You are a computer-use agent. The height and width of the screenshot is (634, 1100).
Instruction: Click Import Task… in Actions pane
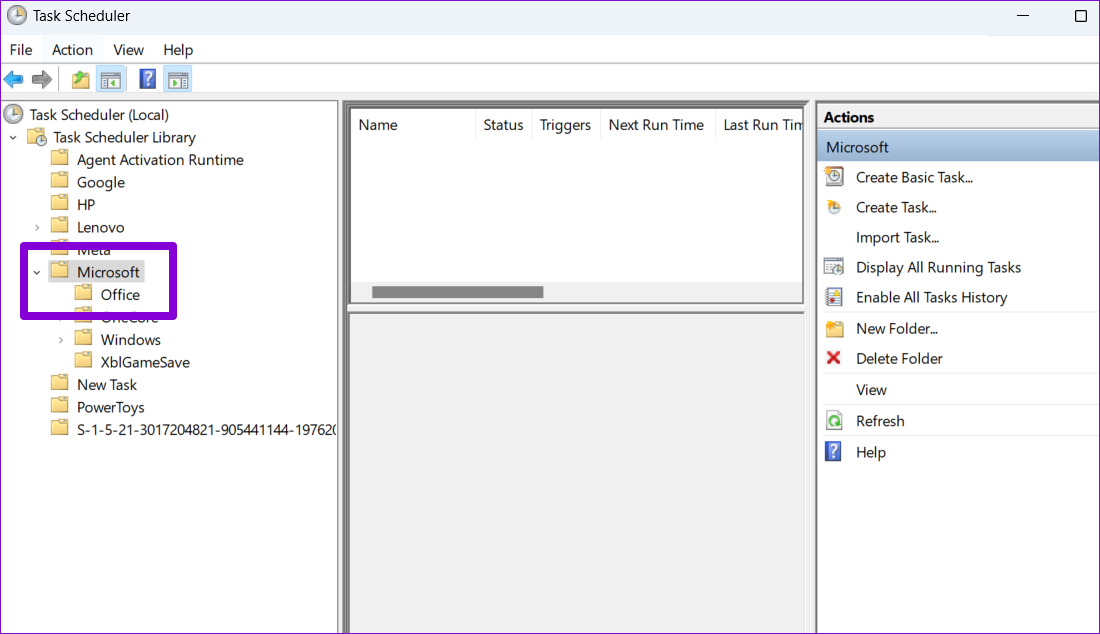[897, 238]
